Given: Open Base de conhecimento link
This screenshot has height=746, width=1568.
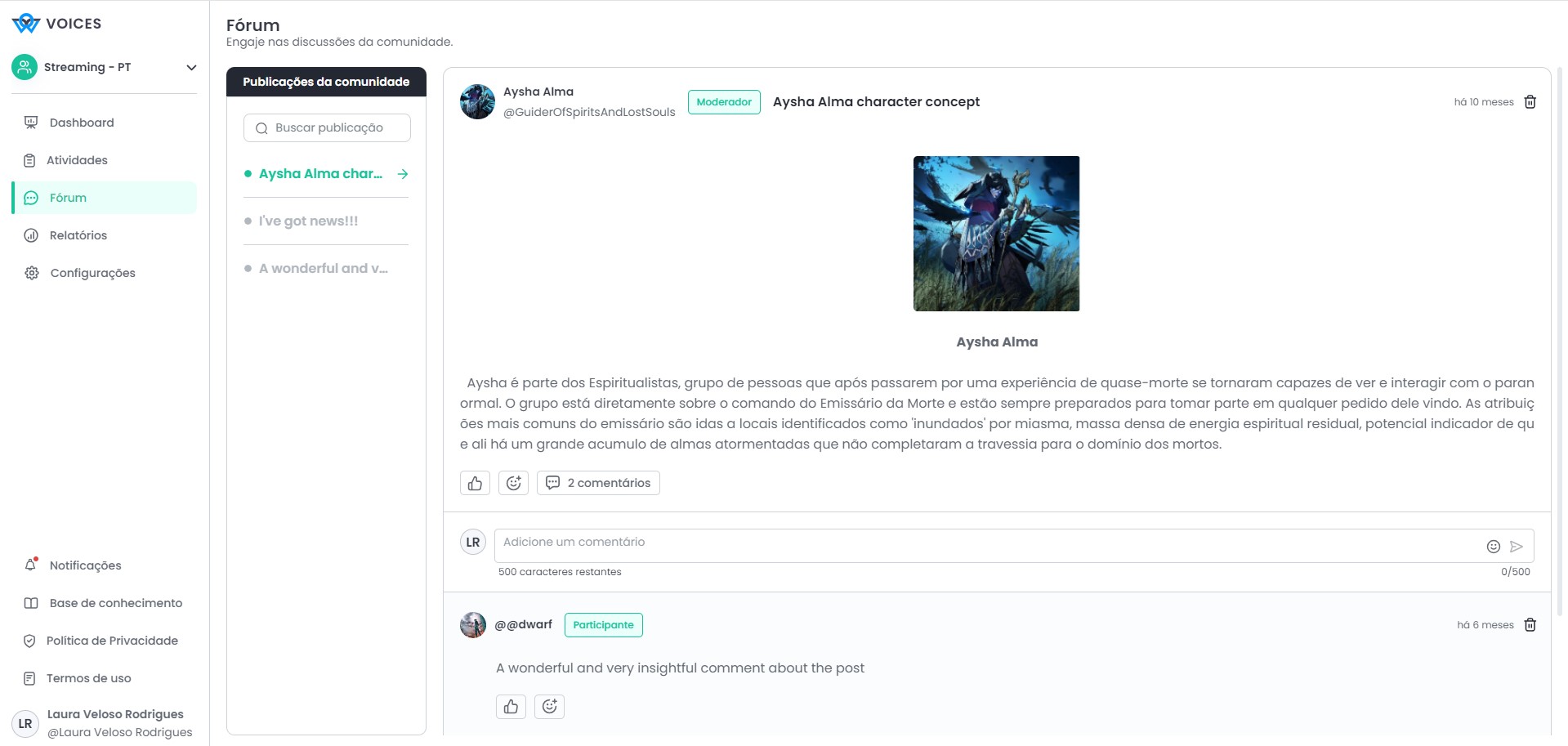Looking at the screenshot, I should click(116, 603).
